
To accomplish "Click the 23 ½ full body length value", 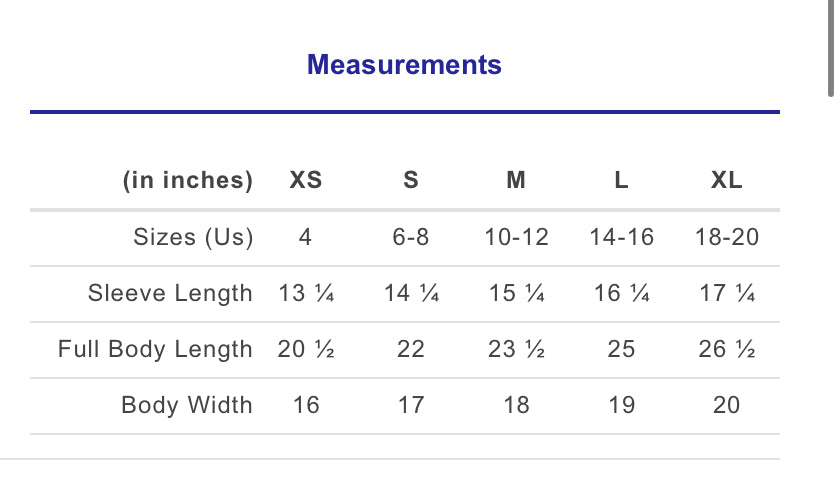I will click(516, 350).
